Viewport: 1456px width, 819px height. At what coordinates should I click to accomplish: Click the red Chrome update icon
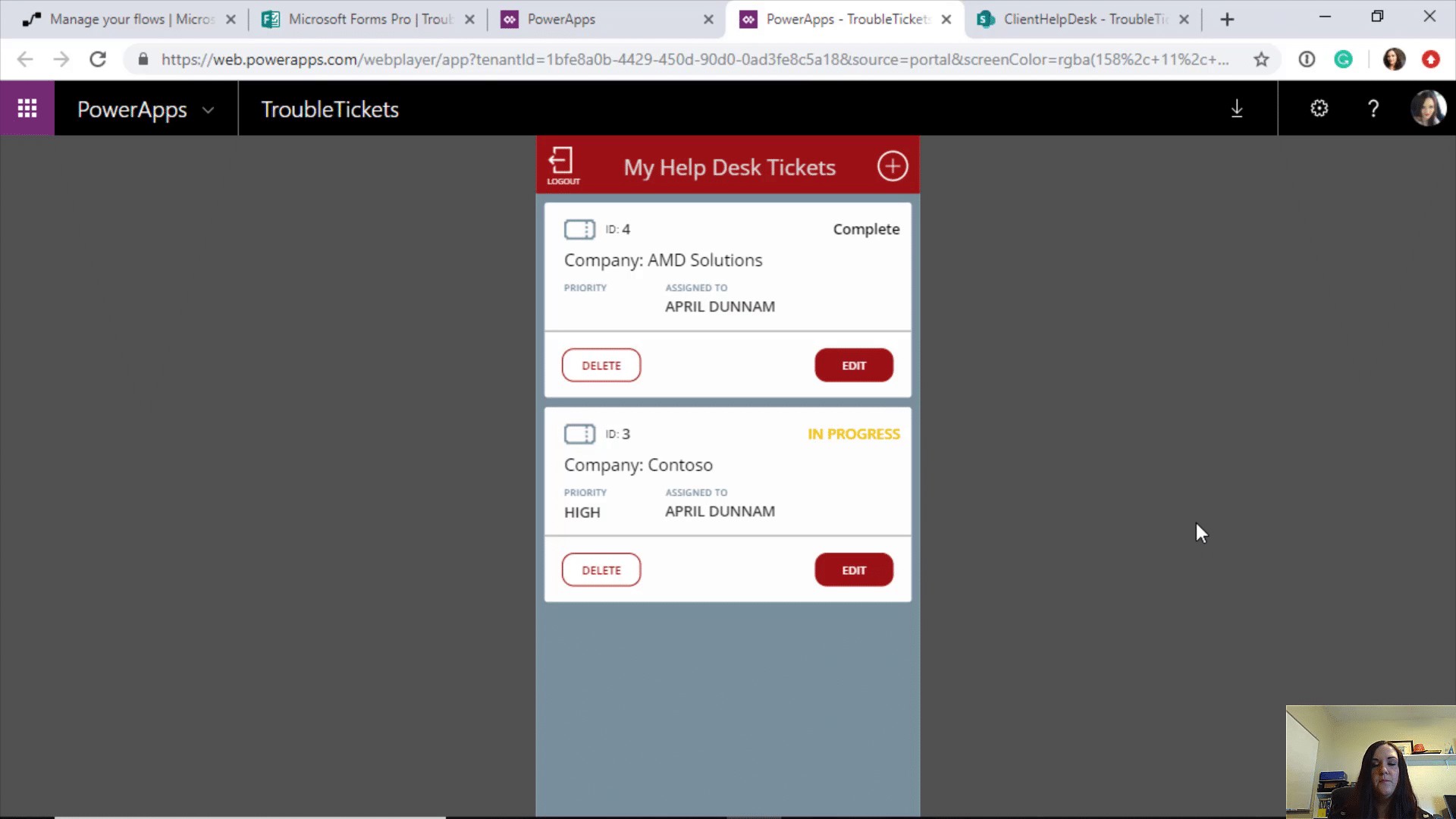pyautogui.click(x=1431, y=59)
